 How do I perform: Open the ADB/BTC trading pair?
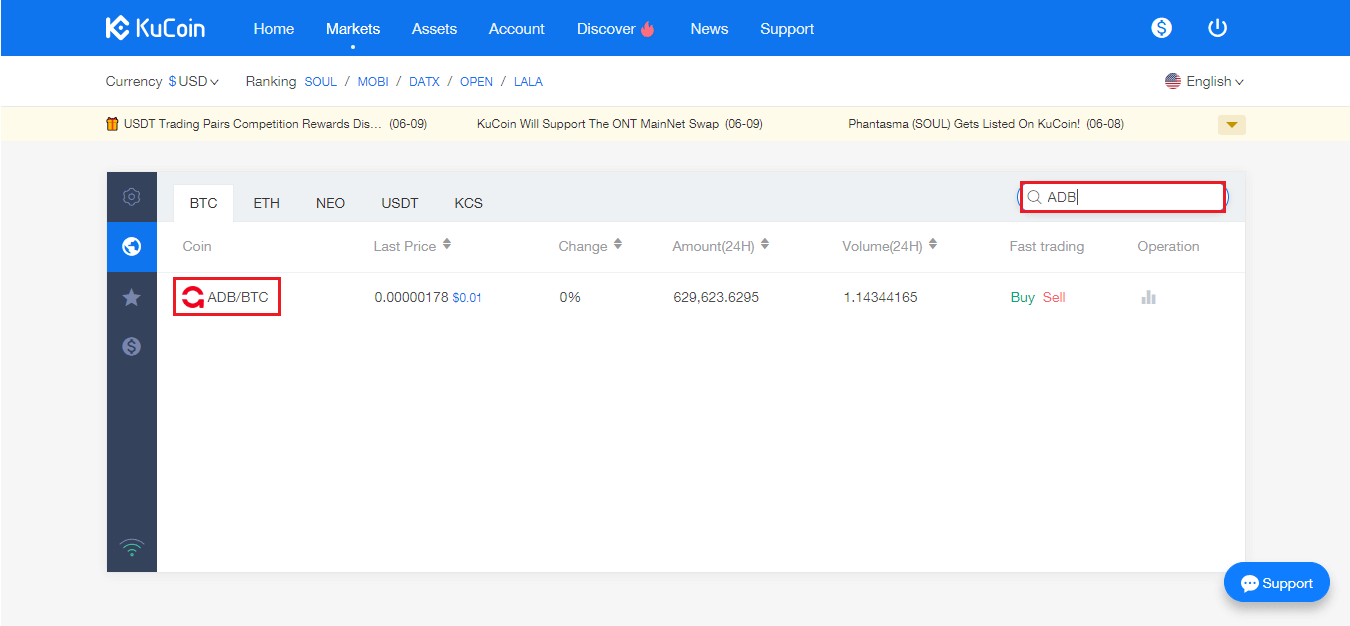pyautogui.click(x=238, y=297)
